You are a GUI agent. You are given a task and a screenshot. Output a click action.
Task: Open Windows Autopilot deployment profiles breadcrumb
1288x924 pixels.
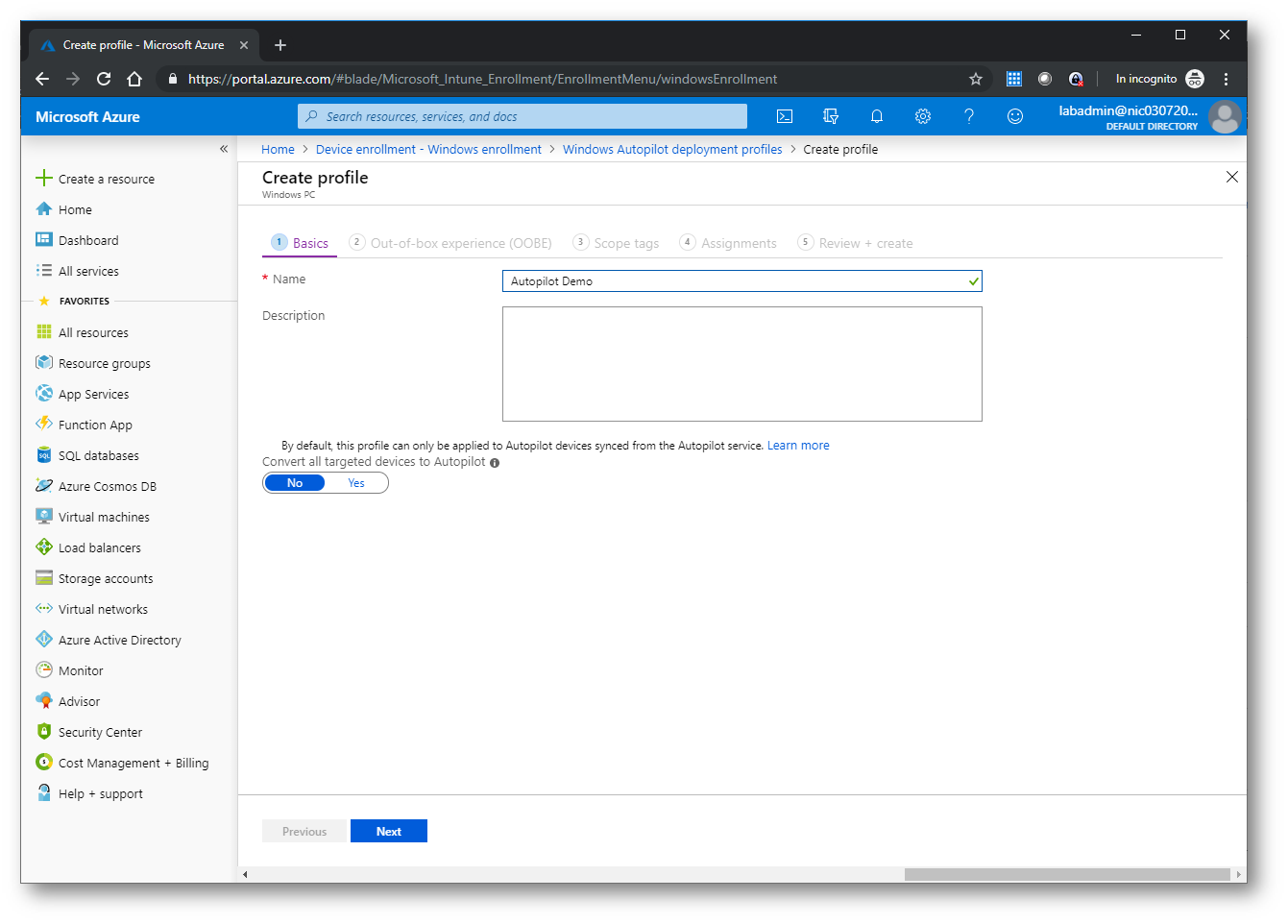(672, 149)
